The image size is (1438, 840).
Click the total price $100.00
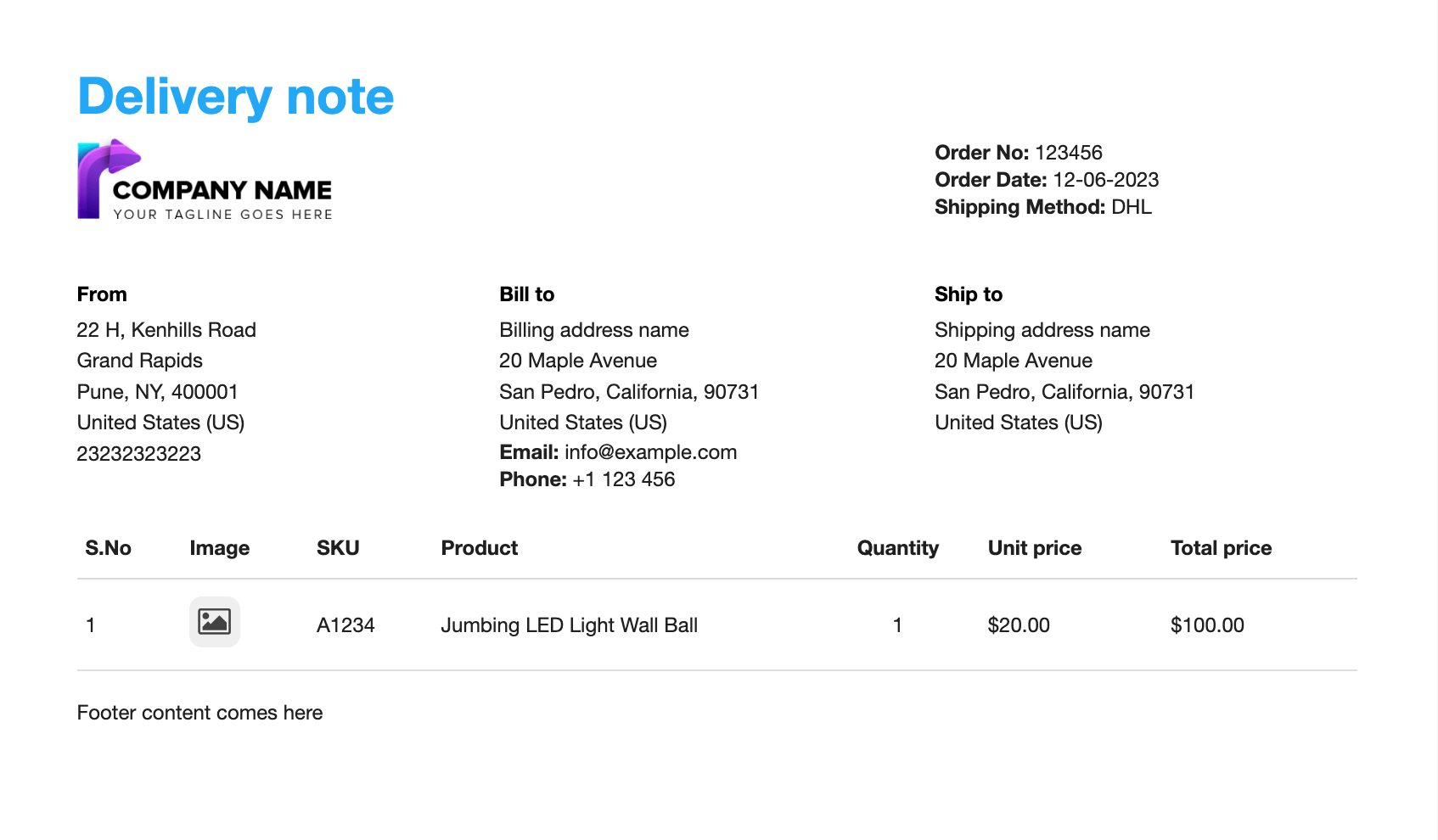point(1206,625)
